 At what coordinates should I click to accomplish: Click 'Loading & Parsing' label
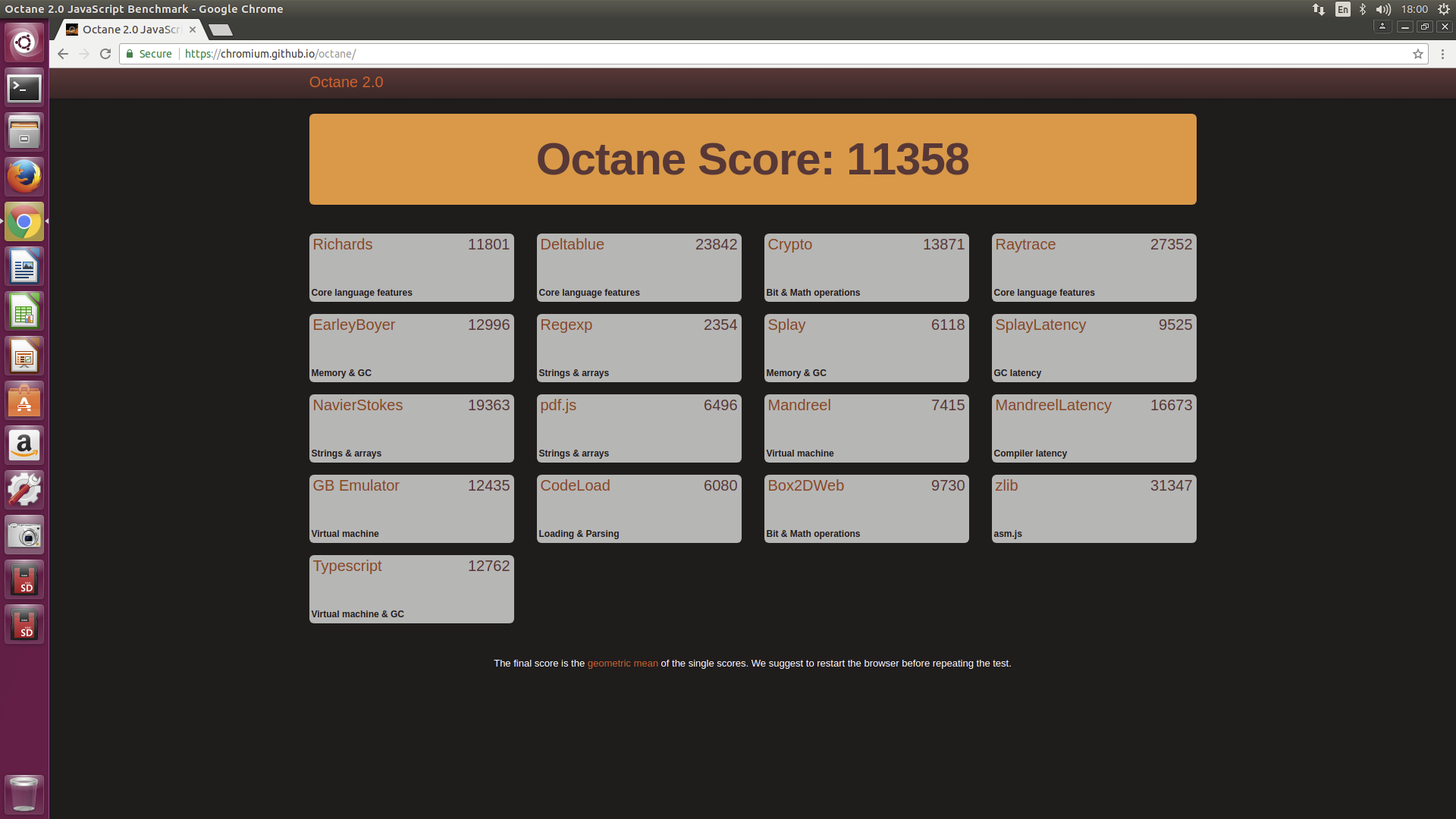(579, 534)
